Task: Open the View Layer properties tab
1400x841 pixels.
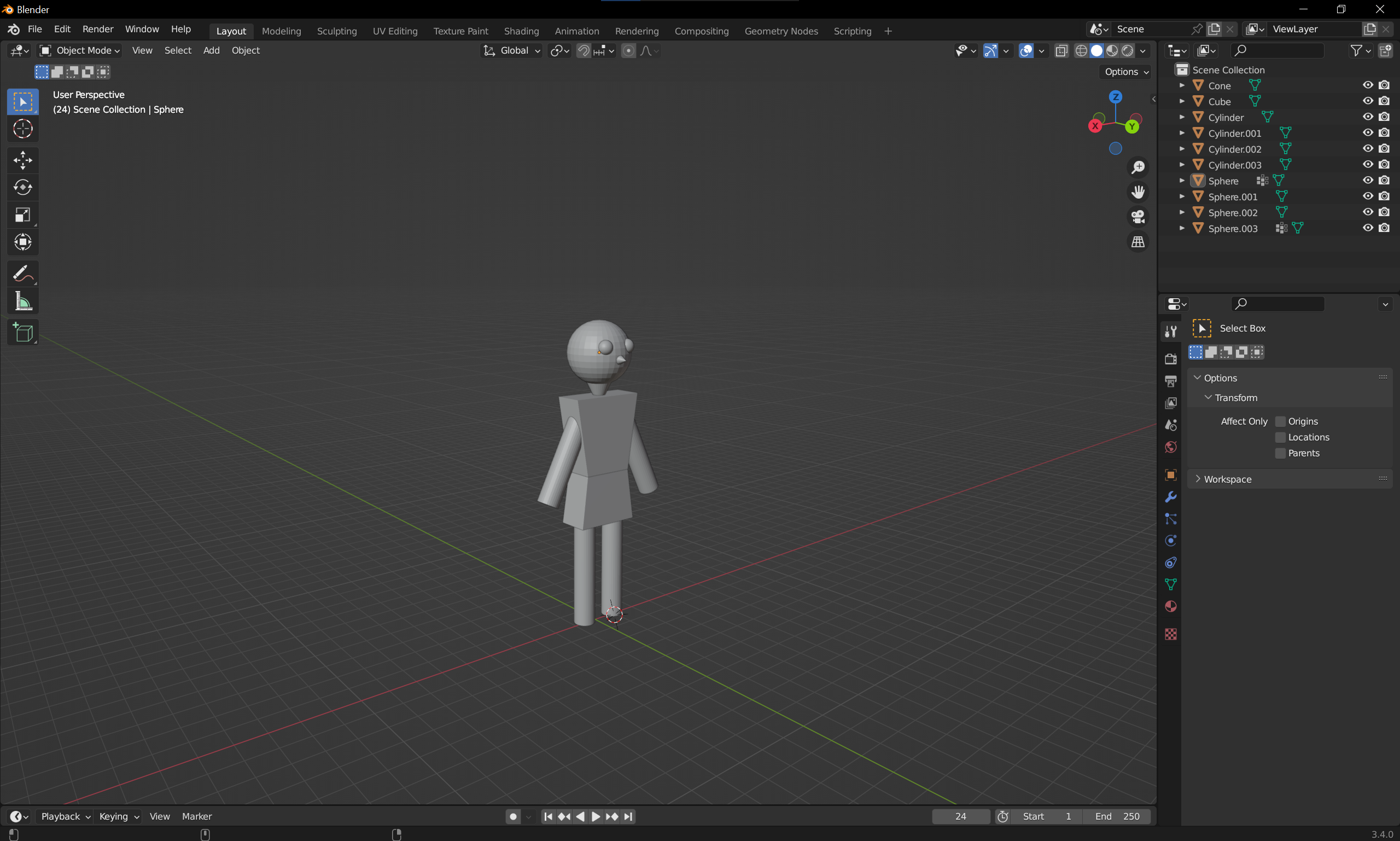Action: (x=1171, y=403)
